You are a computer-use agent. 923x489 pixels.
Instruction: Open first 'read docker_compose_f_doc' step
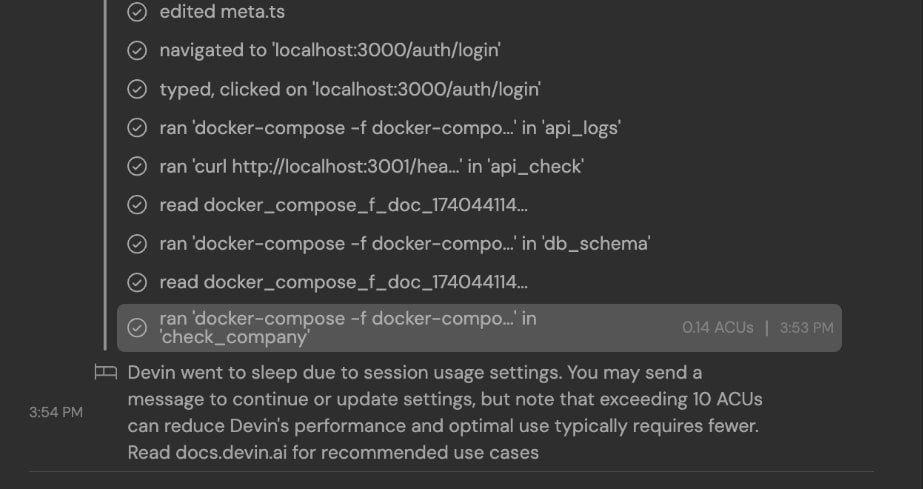pyautogui.click(x=343, y=205)
